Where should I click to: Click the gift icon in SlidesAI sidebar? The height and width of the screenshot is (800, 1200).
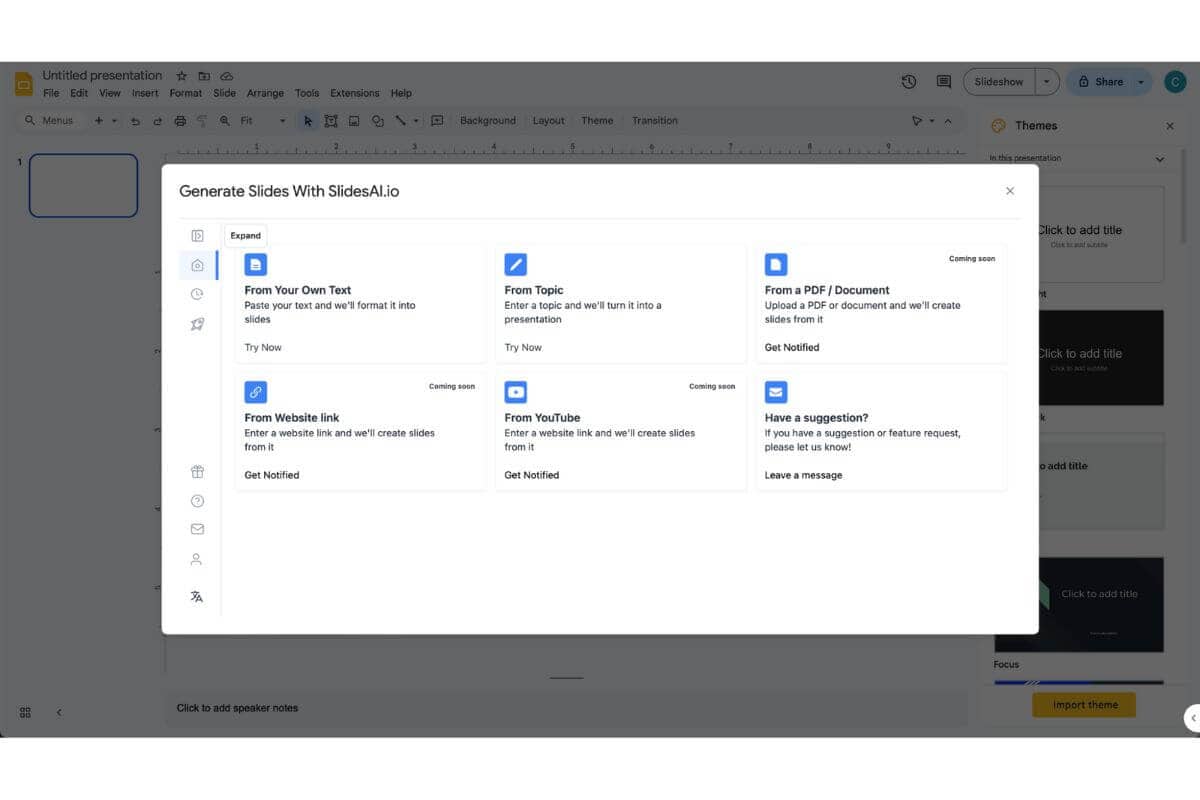click(197, 472)
